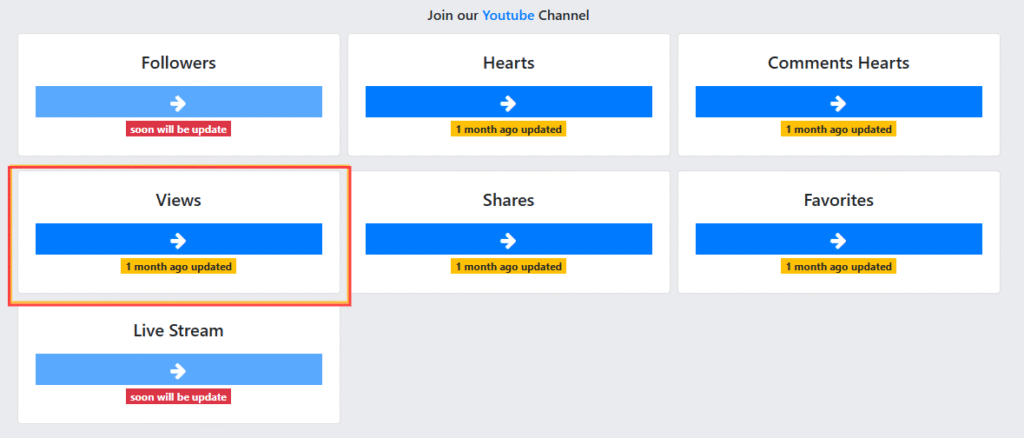Viewport: 1024px width, 438px height.
Task: Click the arrow icon under Followers
Action: point(178,102)
